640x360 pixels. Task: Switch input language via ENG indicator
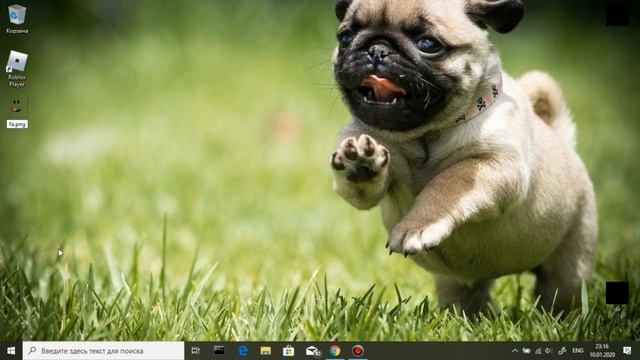pos(578,351)
